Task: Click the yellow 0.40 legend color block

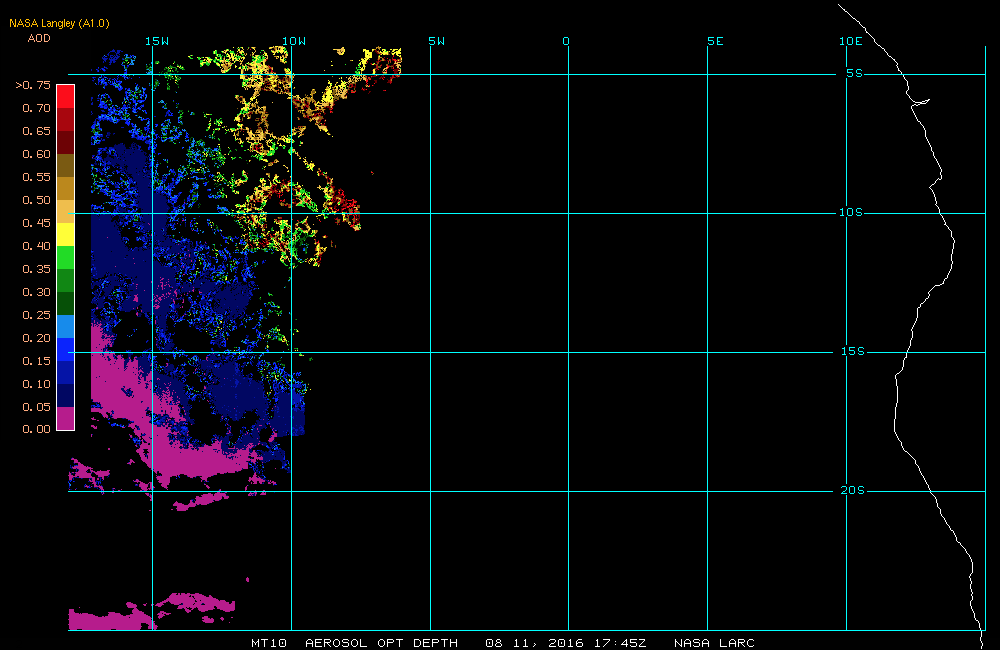Action: 66,234
